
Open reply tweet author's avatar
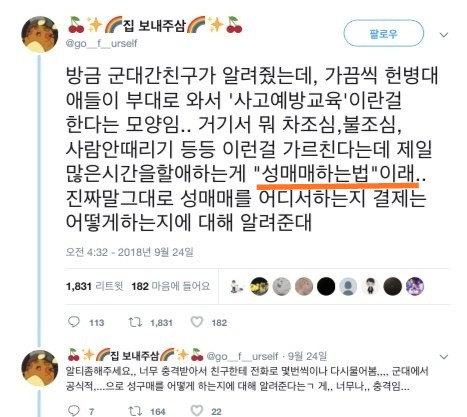click(40, 368)
